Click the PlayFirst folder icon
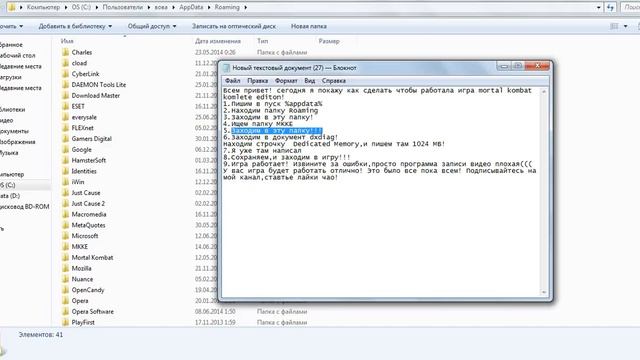Viewport: 640px width, 360px height. [65, 322]
